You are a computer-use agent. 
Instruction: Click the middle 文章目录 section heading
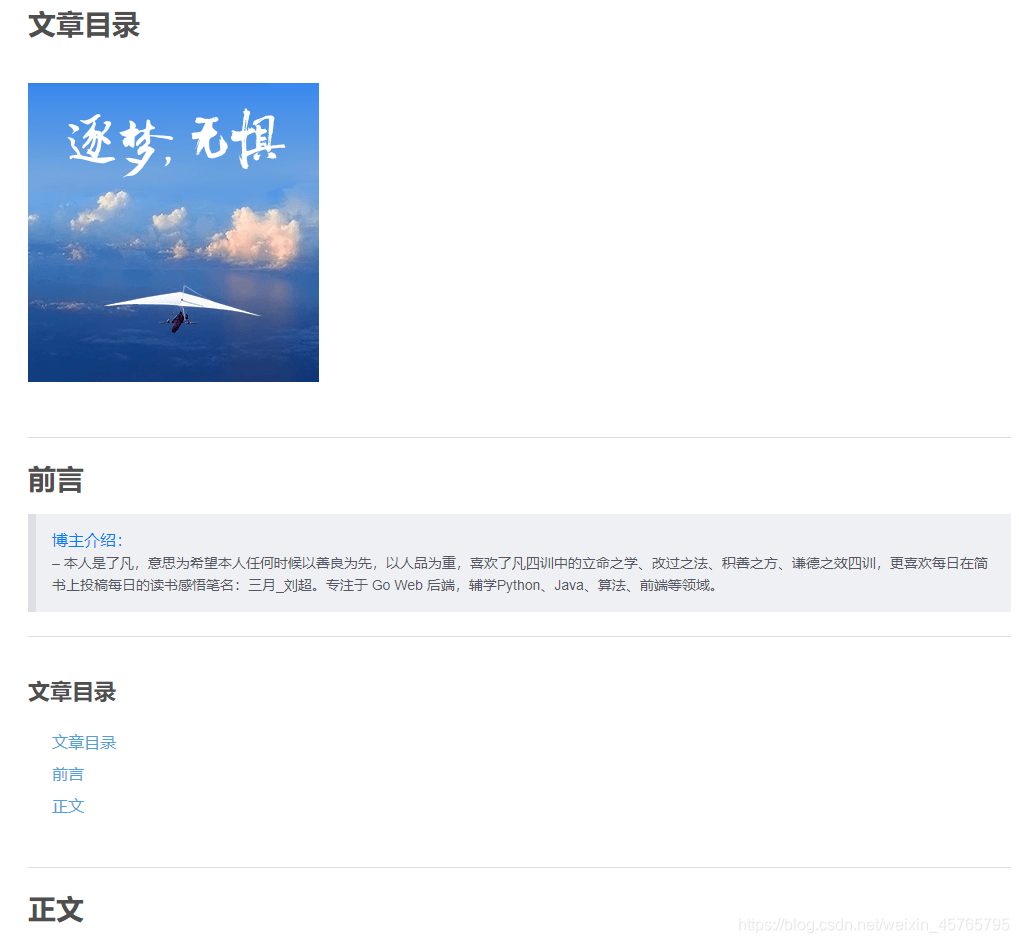[x=71, y=692]
